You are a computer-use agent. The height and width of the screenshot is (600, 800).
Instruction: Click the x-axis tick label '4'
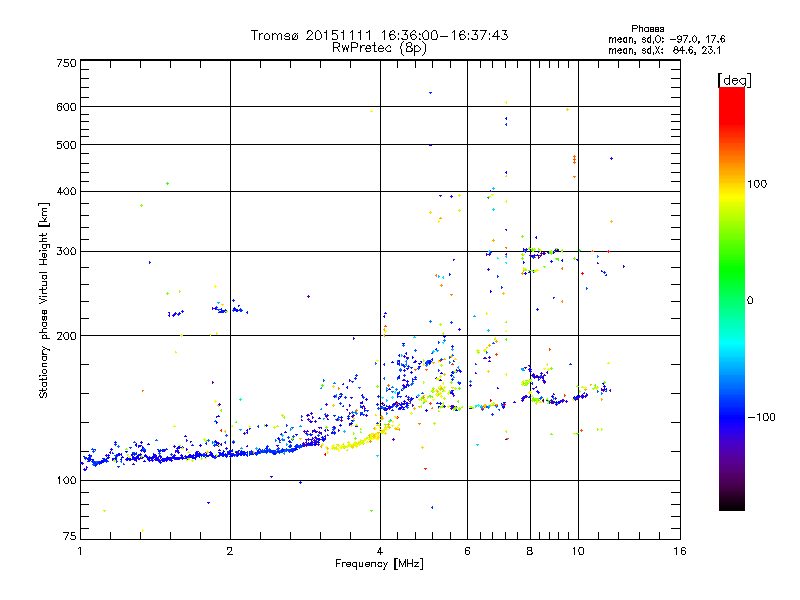[380, 551]
